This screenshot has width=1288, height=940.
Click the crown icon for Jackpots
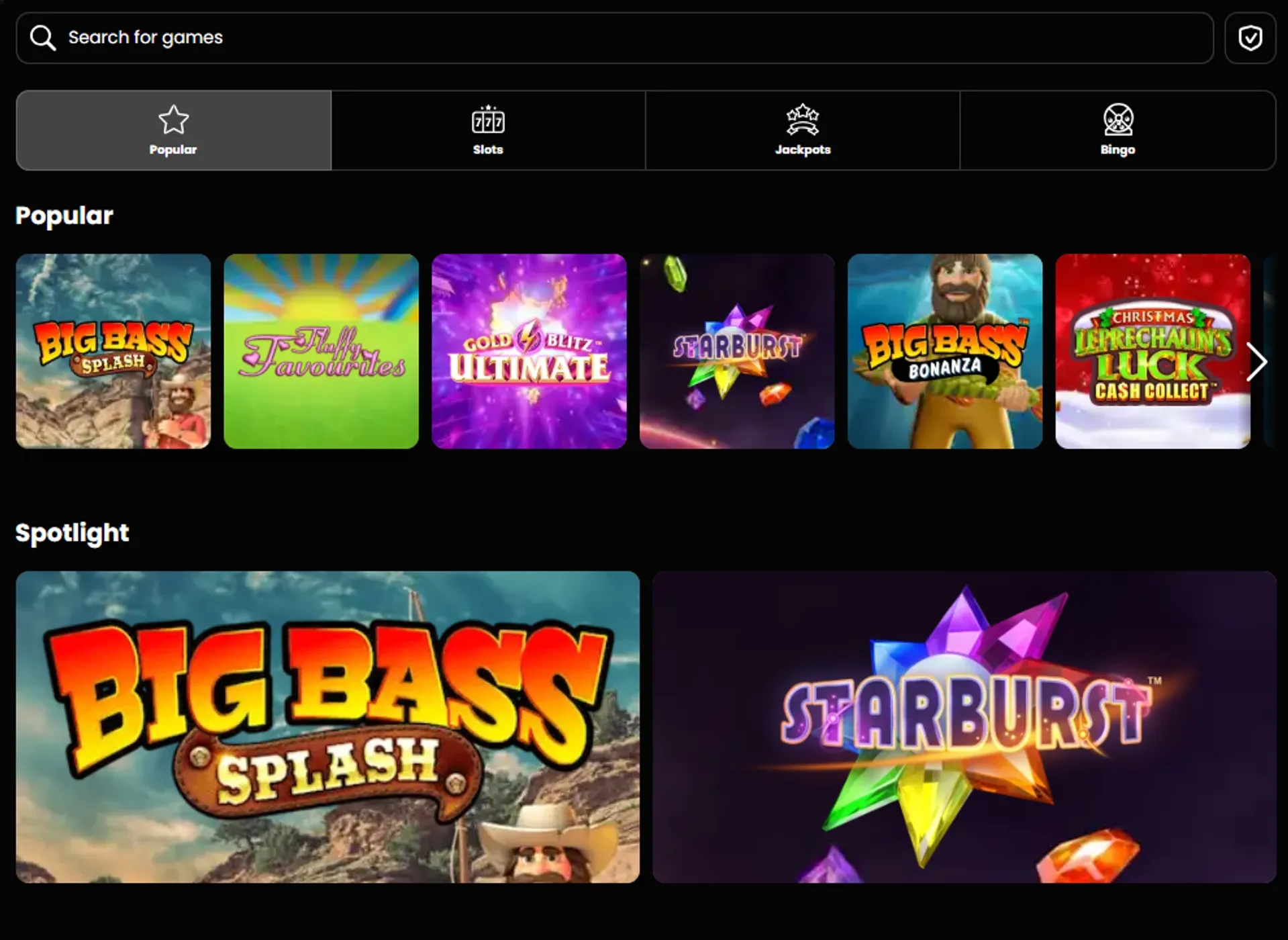[802, 120]
